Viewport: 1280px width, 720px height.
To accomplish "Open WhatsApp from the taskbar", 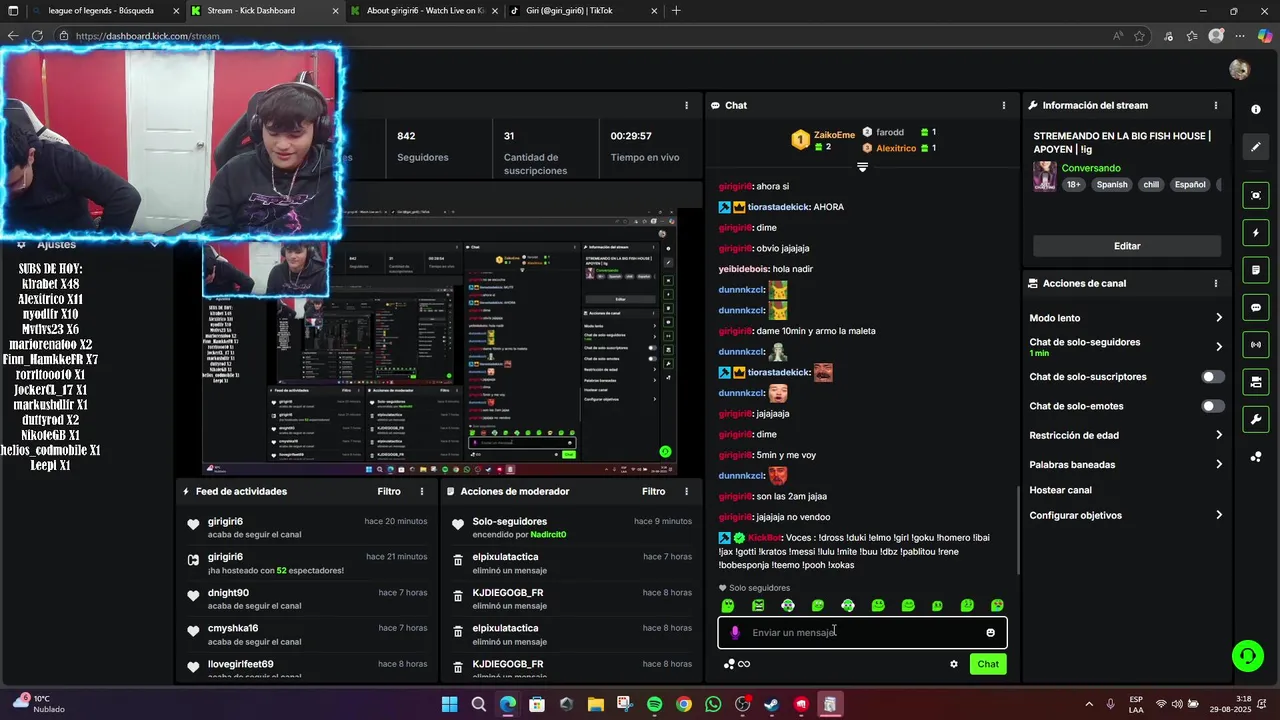I will [x=713, y=704].
